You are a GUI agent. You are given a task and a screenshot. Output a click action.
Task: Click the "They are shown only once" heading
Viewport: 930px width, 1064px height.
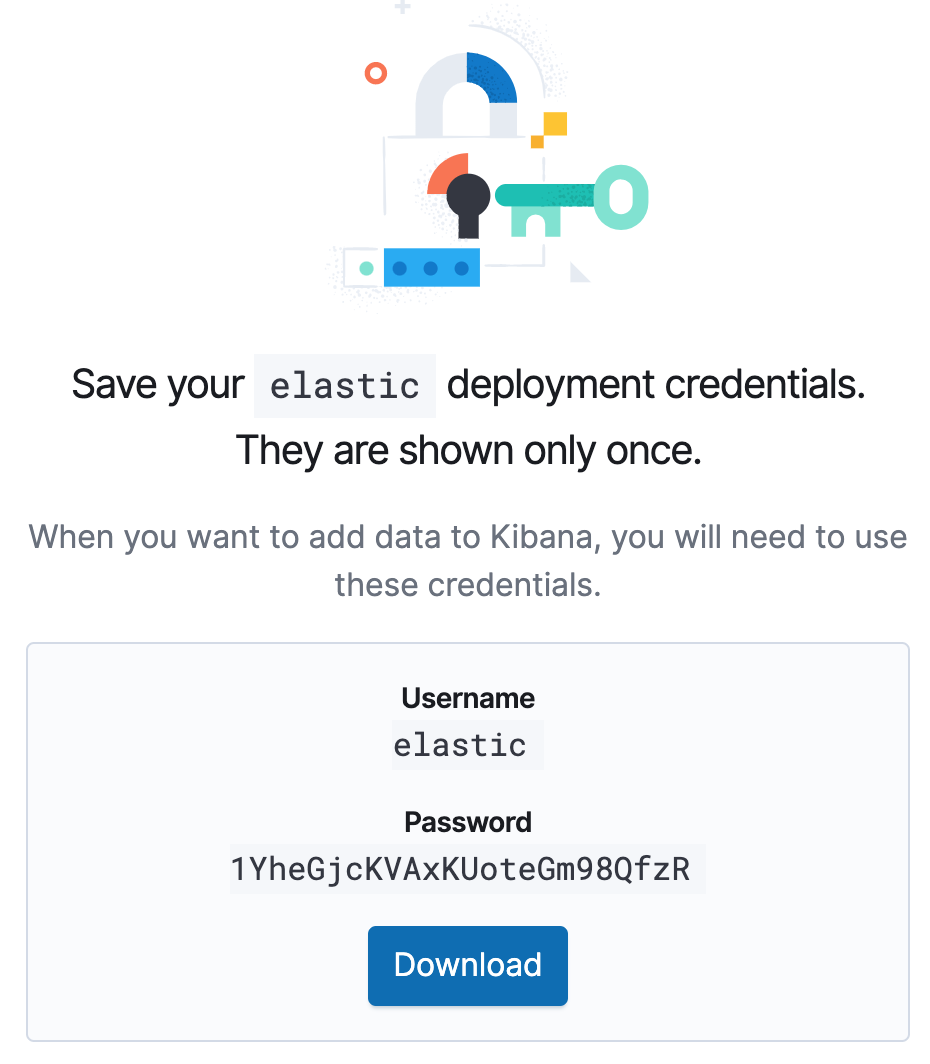point(468,451)
